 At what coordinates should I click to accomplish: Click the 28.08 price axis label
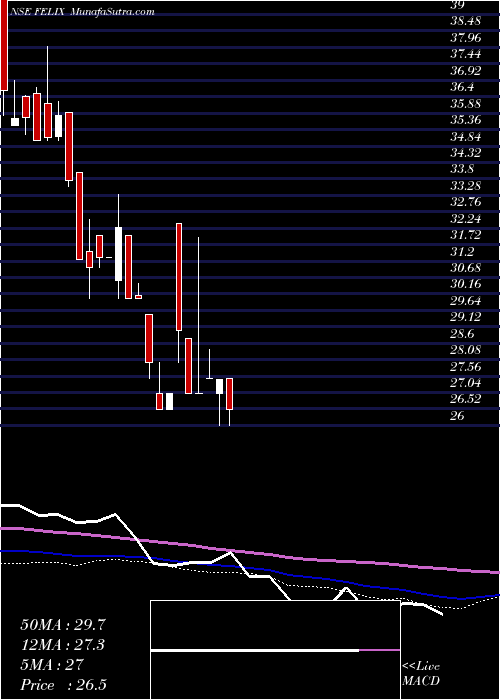click(x=466, y=350)
